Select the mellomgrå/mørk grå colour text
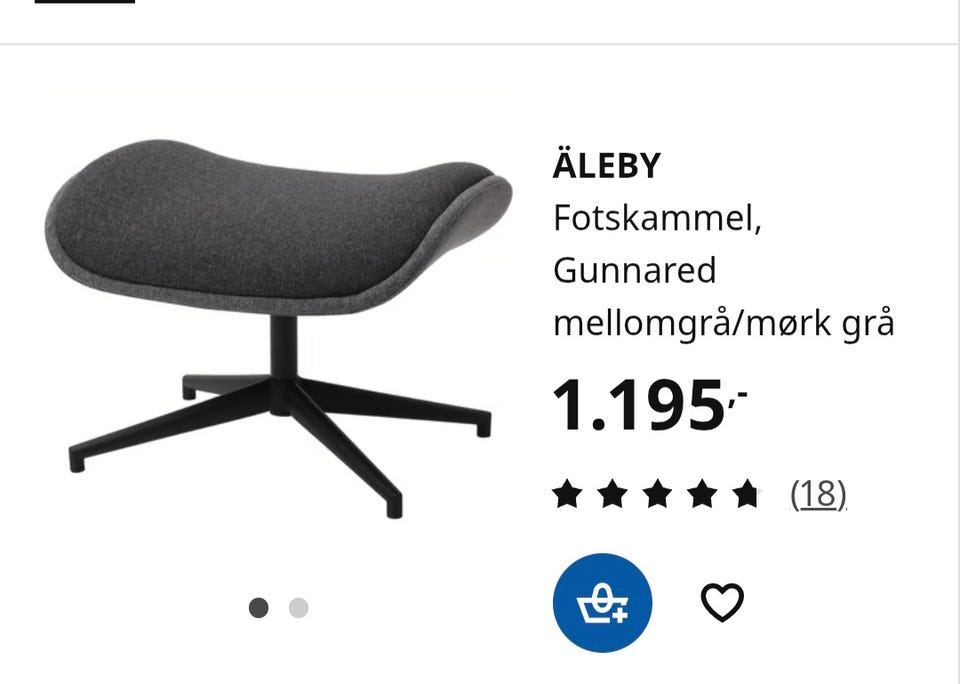The width and height of the screenshot is (960, 684). click(x=724, y=323)
